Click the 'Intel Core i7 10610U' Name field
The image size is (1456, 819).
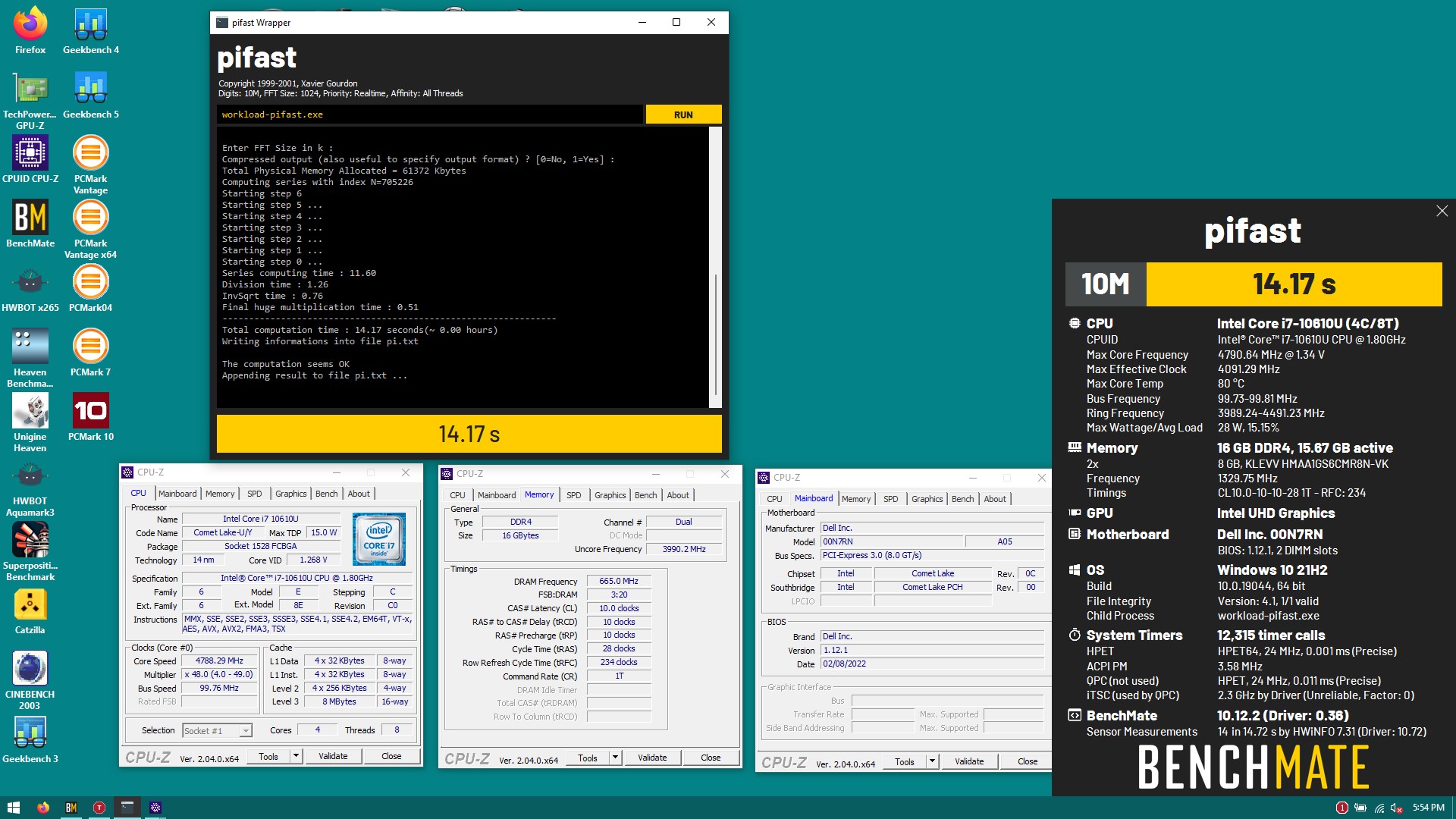point(260,519)
